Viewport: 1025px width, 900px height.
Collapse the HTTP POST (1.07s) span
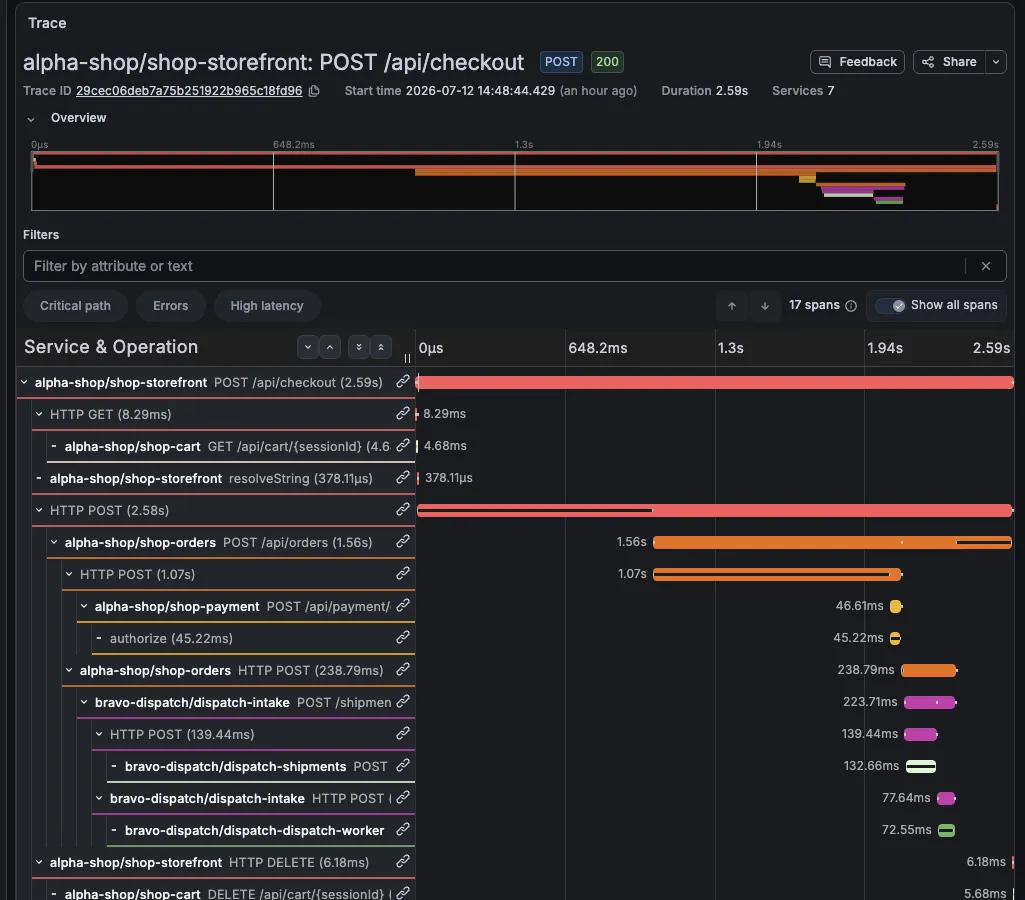pos(69,574)
